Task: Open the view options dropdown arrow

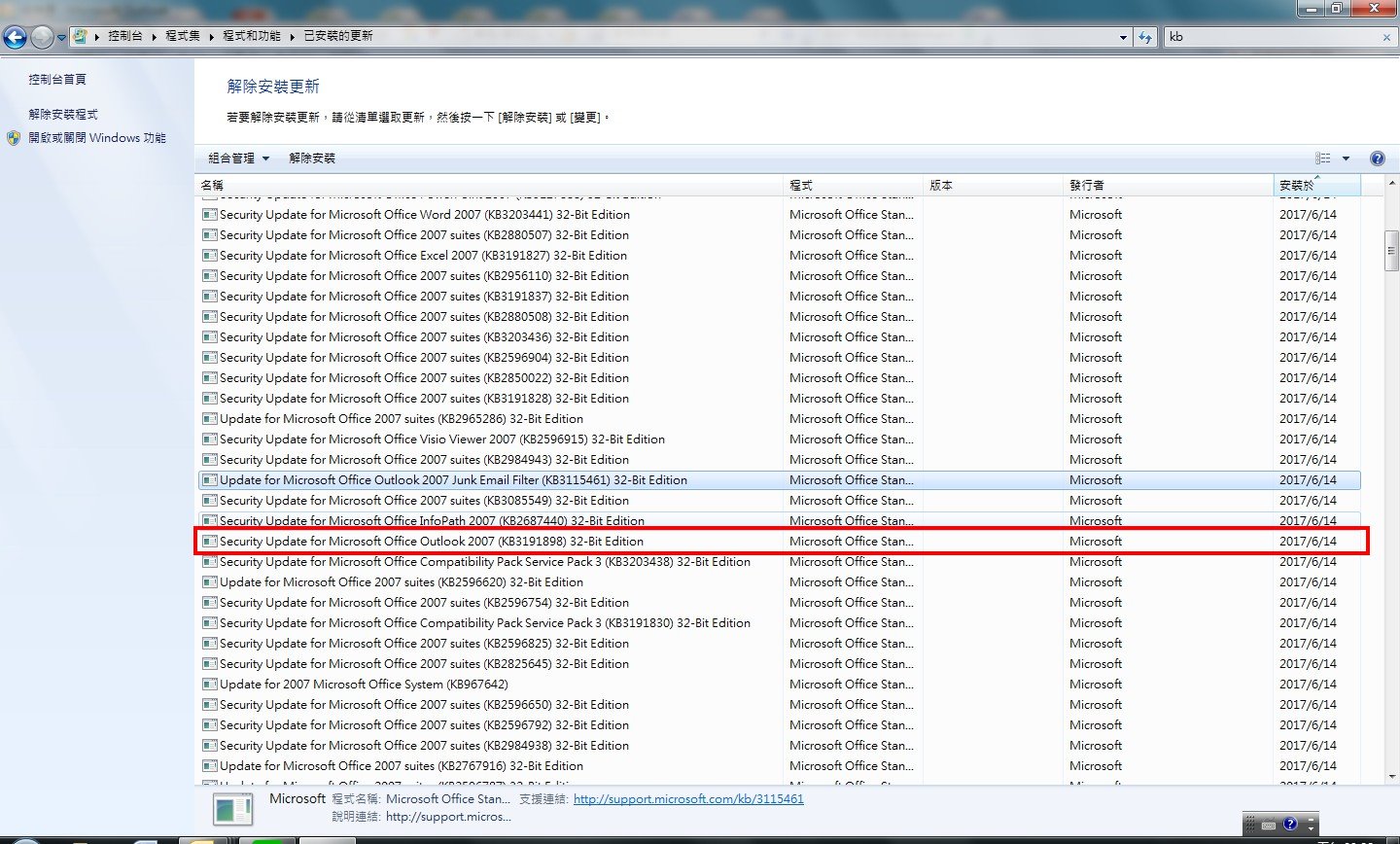Action: (1346, 158)
